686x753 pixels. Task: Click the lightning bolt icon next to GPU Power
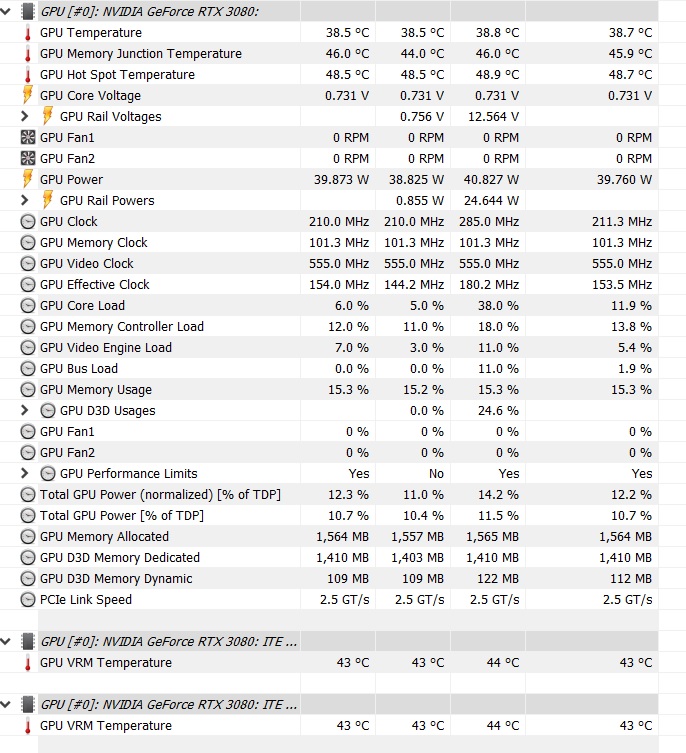pos(27,180)
